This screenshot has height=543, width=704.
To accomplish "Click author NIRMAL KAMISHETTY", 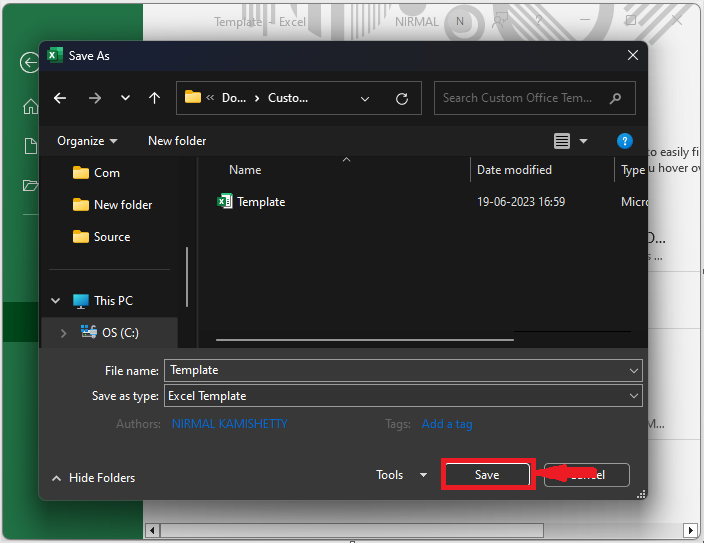I will point(229,424).
